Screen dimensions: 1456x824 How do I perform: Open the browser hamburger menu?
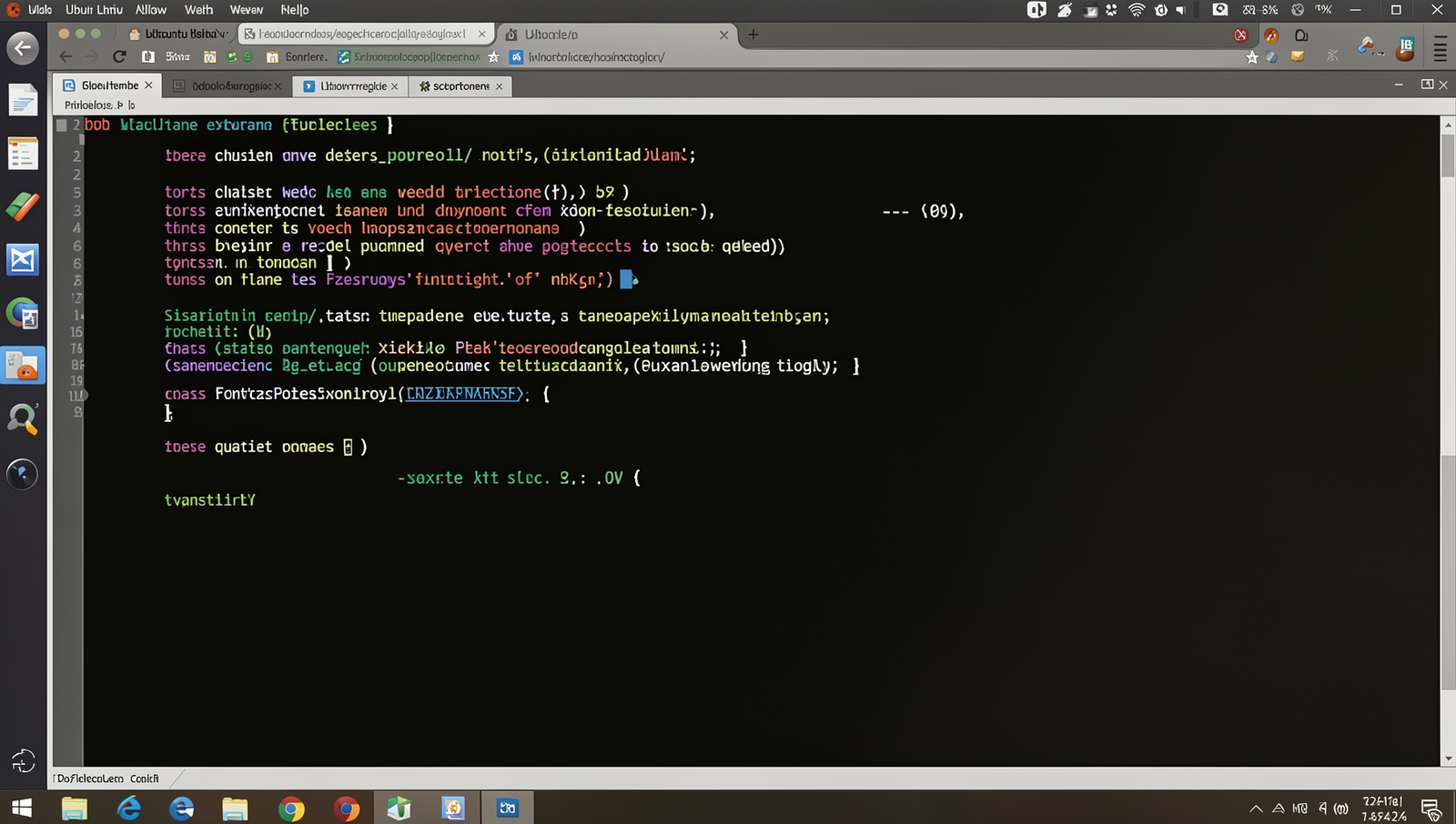(1440, 48)
